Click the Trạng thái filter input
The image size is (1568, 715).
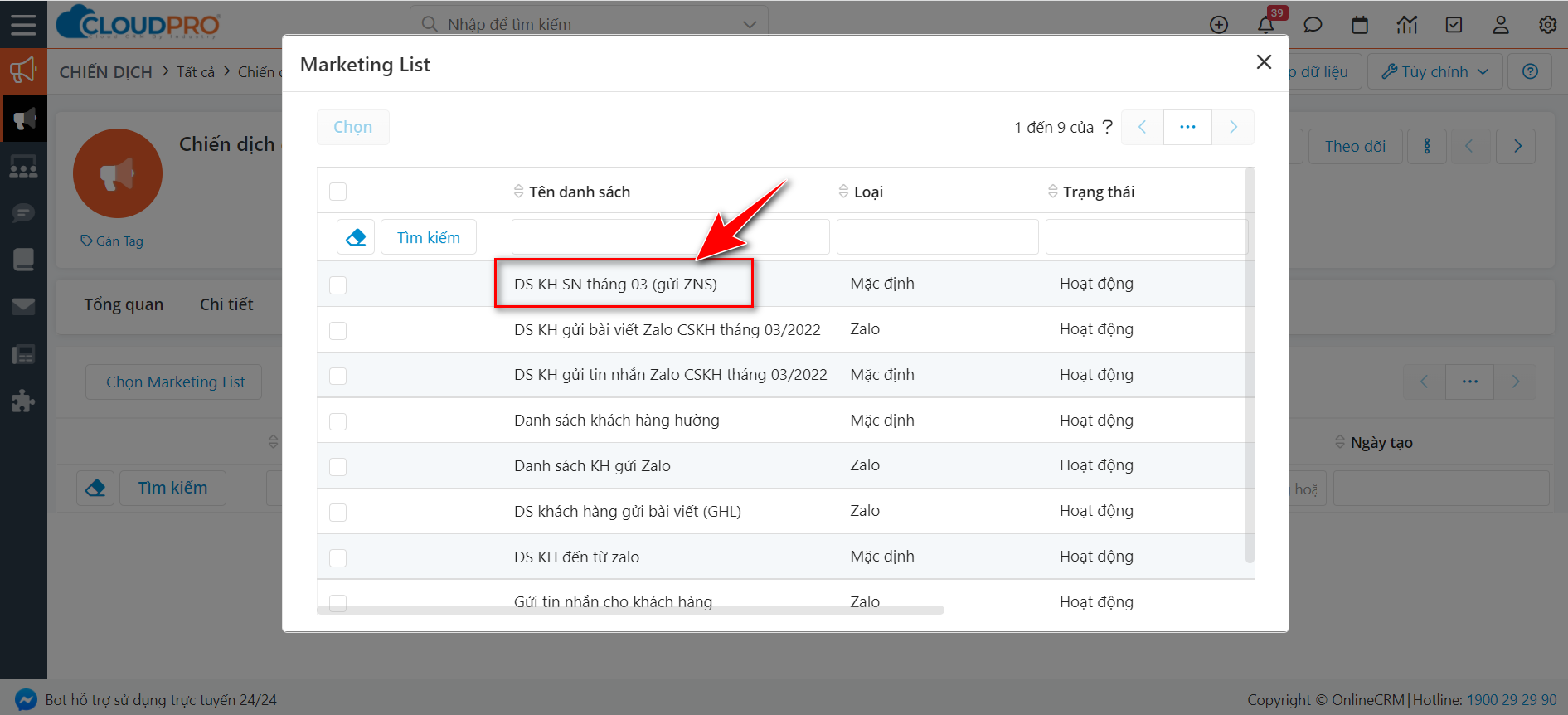(x=1147, y=237)
